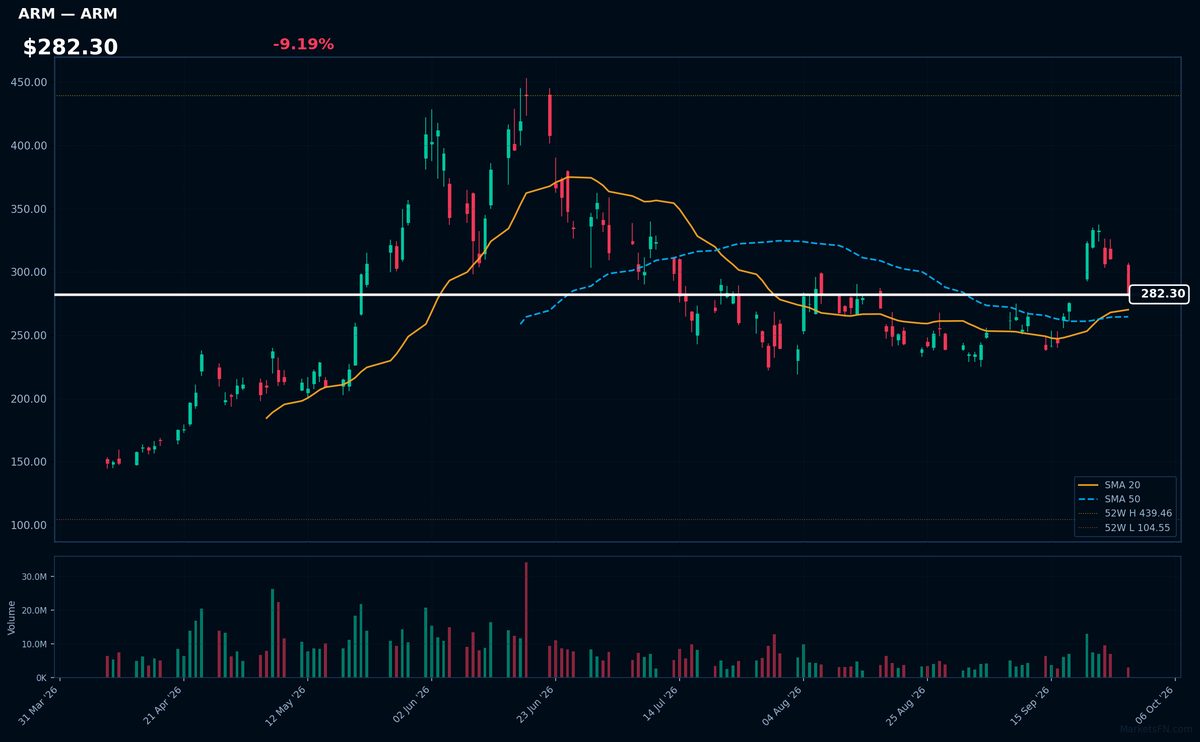
Task: Click the 15 Sep '26 date label
Action: click(1031, 705)
